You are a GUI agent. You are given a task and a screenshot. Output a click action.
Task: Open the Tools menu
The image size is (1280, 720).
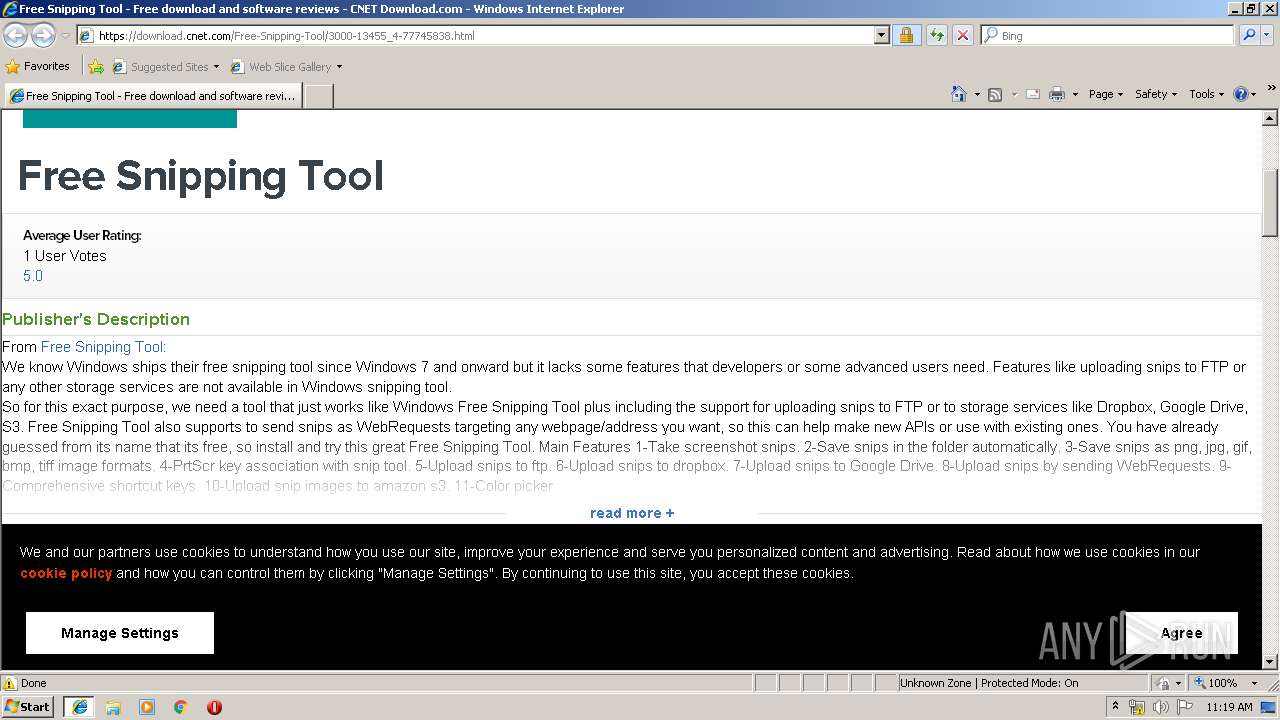click(1206, 94)
